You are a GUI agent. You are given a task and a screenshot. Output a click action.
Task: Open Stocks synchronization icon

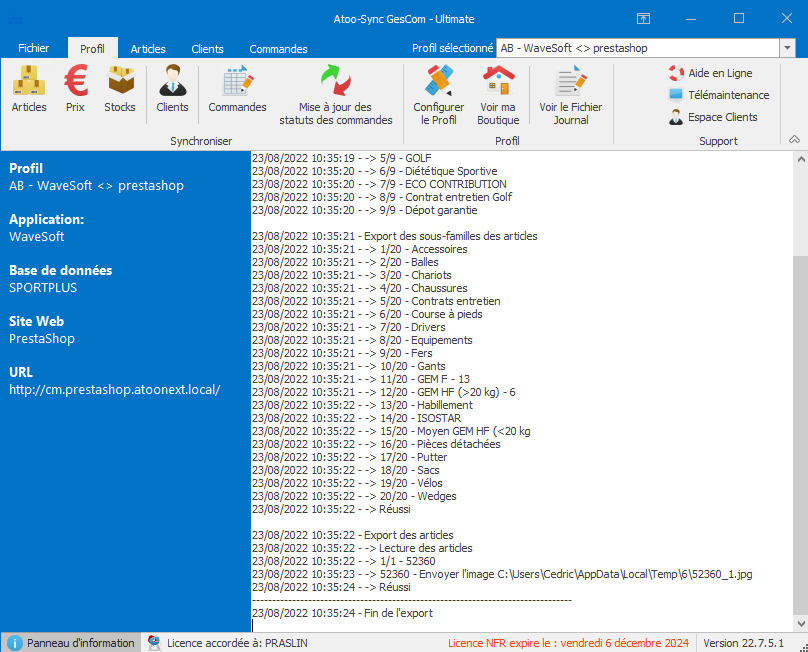(121, 81)
